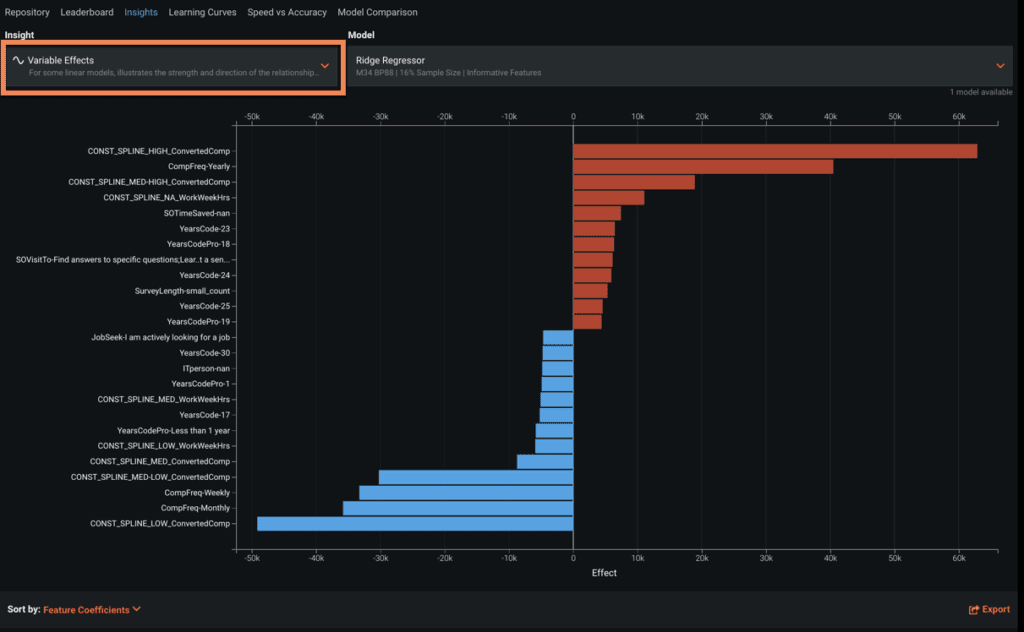The image size is (1024, 632).
Task: Expand the Insight selector chevron
Action: [x=325, y=66]
